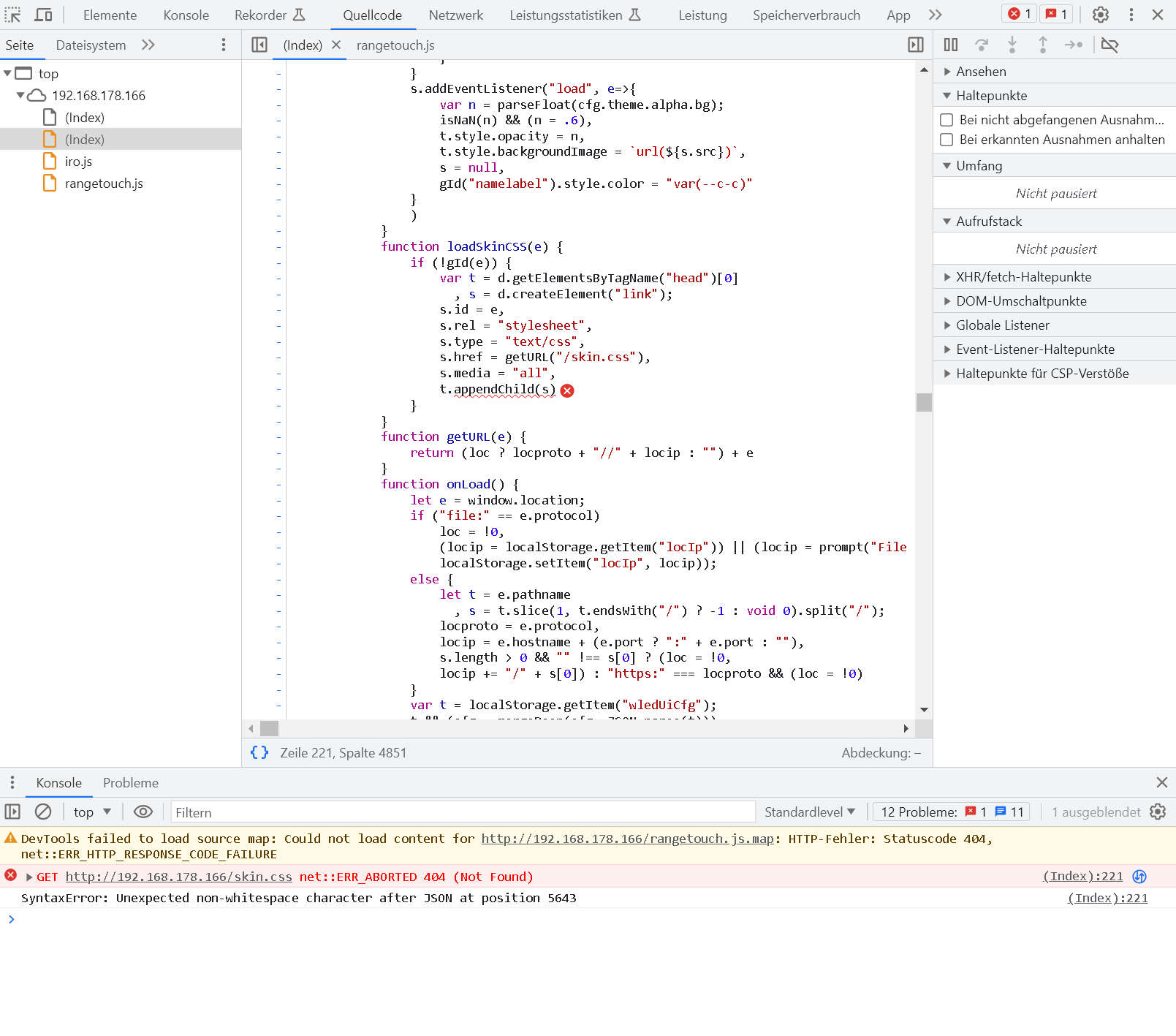
Task: Deactivate all breakpoints
Action: point(1110,45)
